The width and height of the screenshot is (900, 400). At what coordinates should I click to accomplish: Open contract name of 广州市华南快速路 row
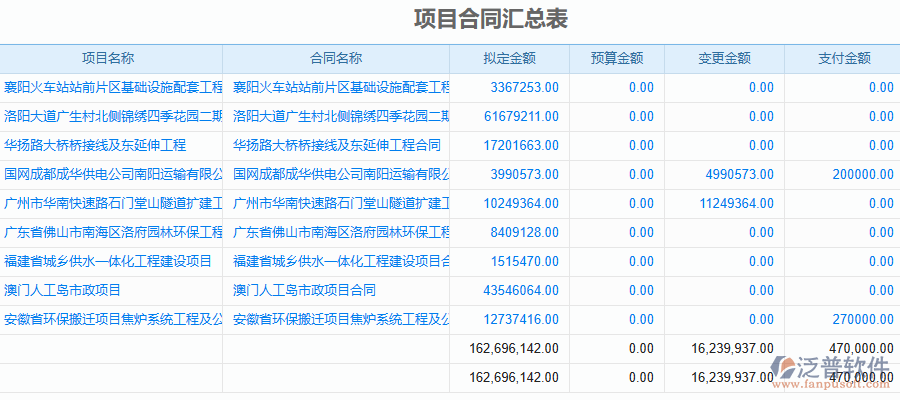[x=341, y=203]
